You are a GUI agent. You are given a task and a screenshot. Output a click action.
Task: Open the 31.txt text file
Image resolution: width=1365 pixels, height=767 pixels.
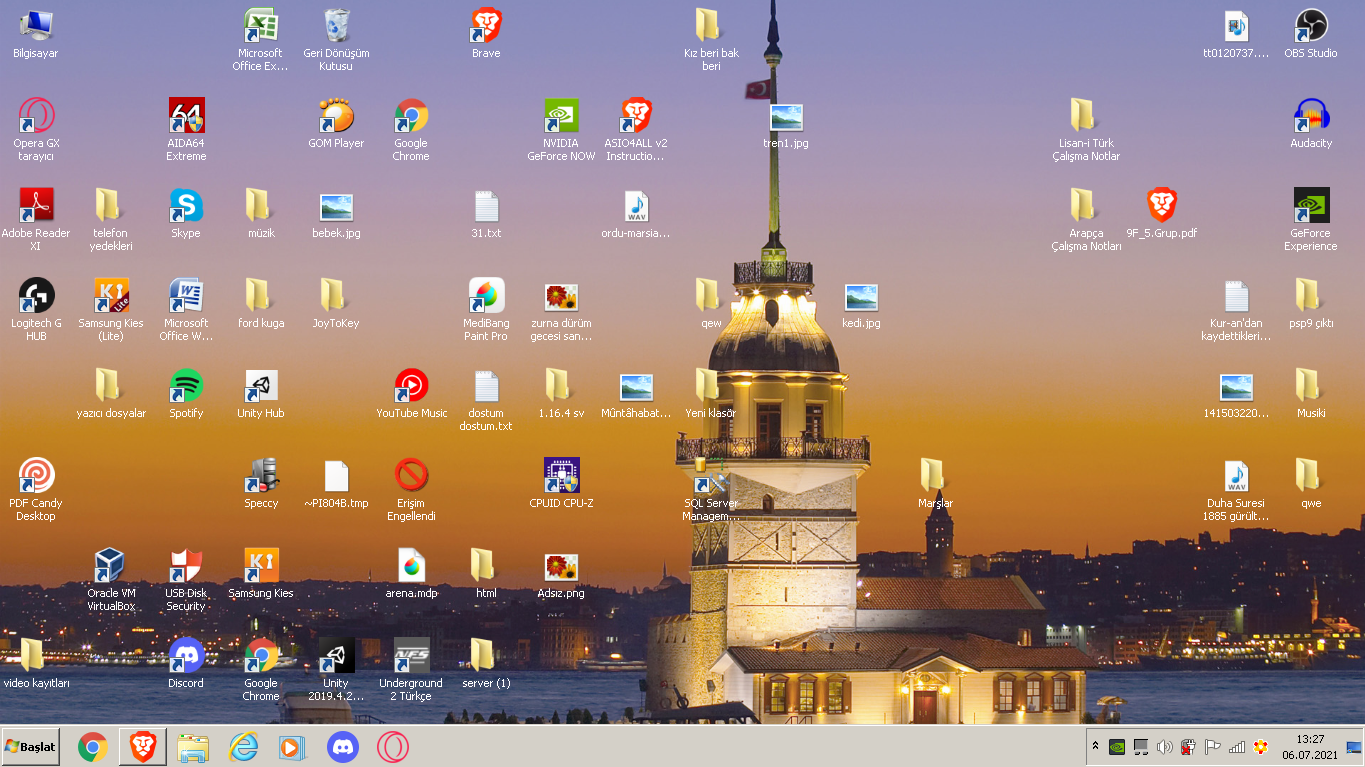click(486, 207)
